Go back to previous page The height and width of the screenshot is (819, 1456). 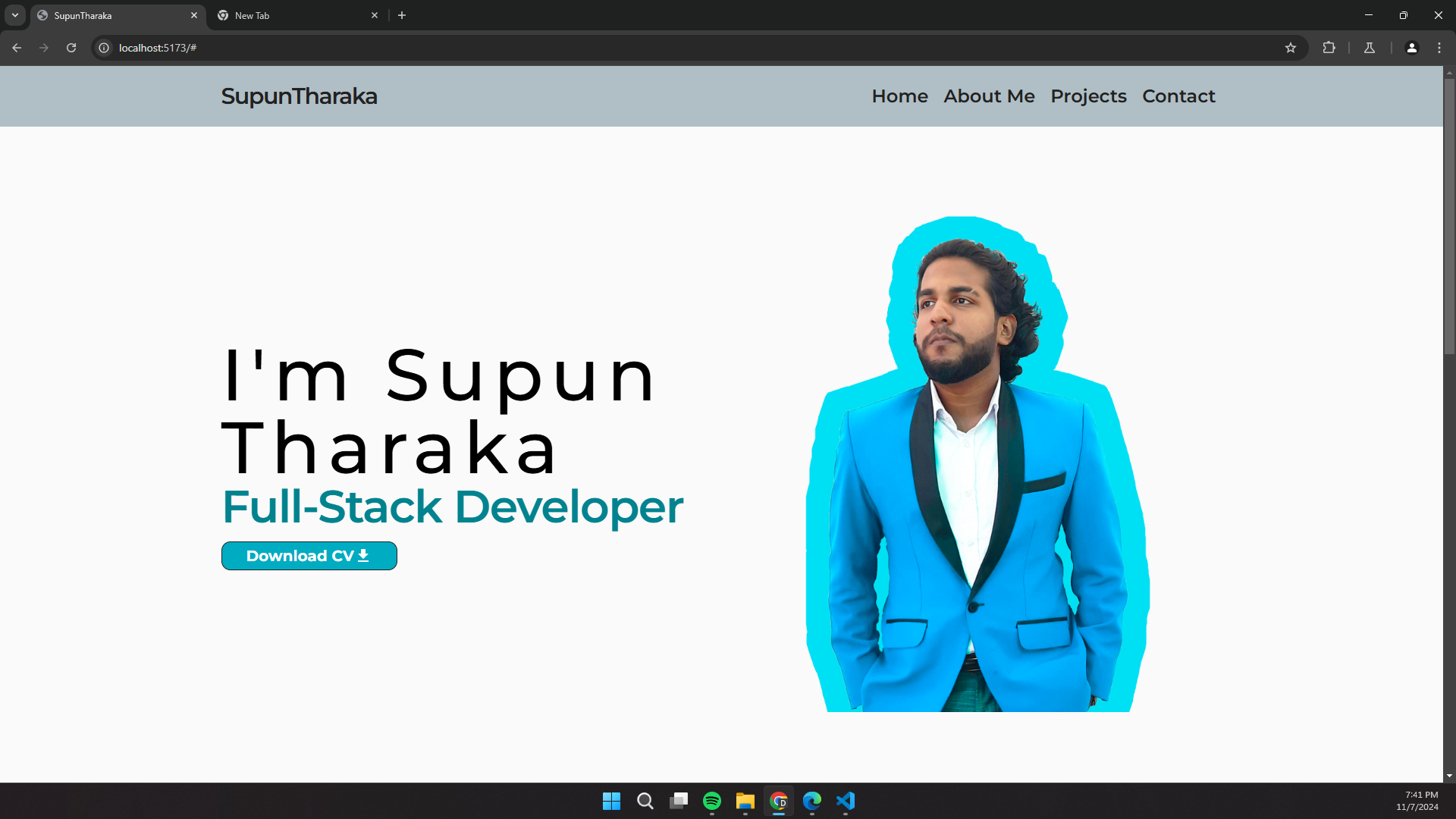point(17,48)
